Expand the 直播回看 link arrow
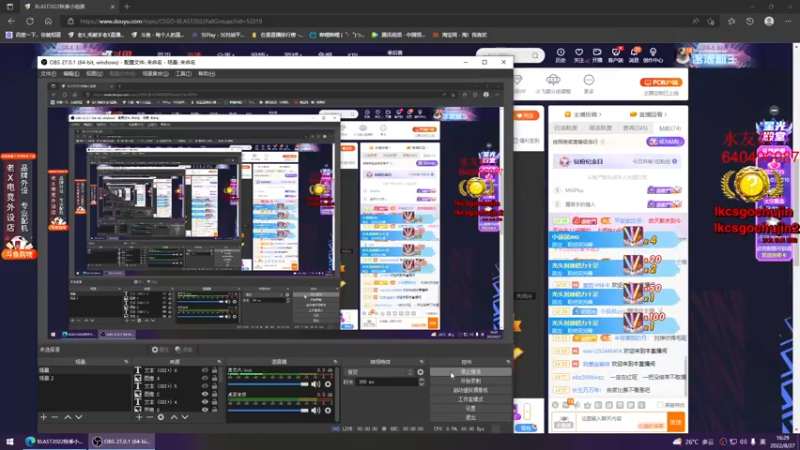The height and width of the screenshot is (450, 800). (x=665, y=114)
